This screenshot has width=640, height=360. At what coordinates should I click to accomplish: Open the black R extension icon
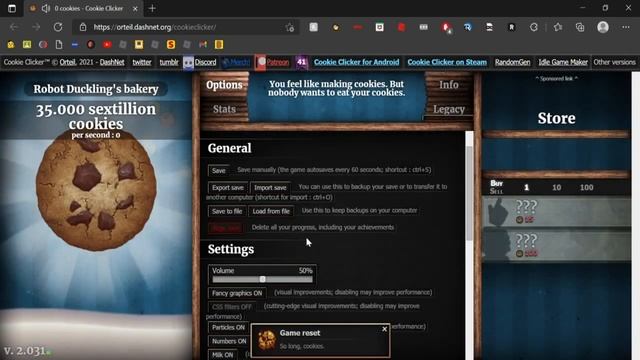tap(511, 27)
